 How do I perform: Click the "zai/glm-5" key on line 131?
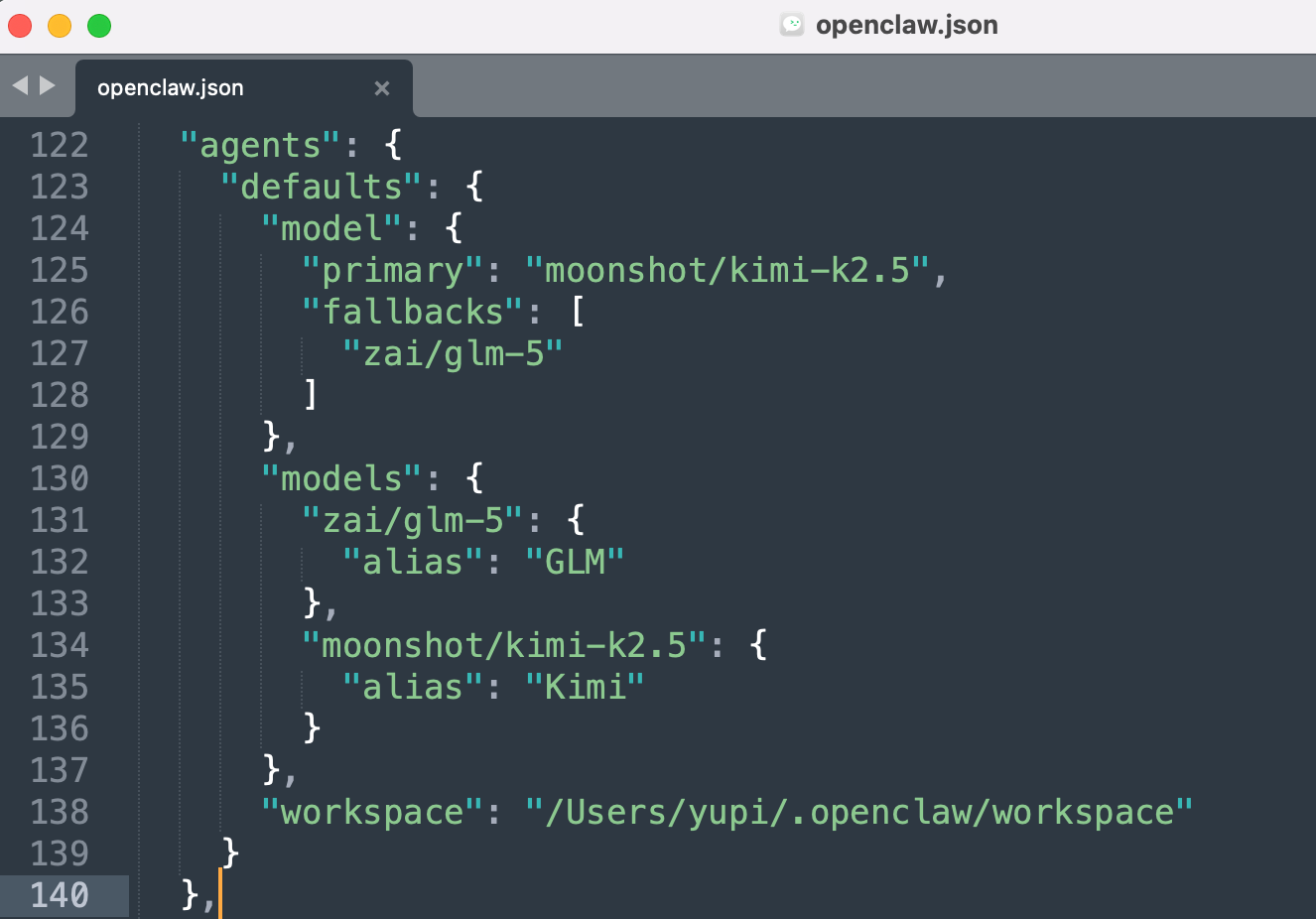(413, 521)
